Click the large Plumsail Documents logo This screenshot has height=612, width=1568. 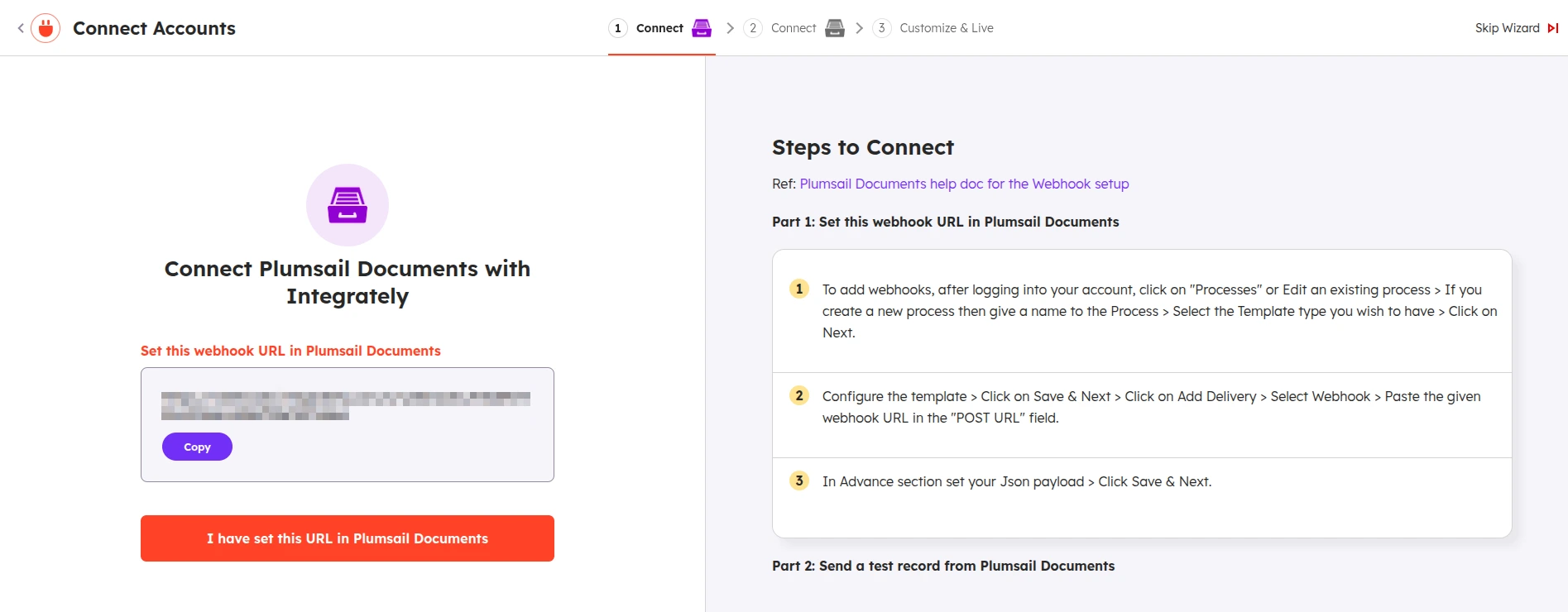(x=348, y=205)
